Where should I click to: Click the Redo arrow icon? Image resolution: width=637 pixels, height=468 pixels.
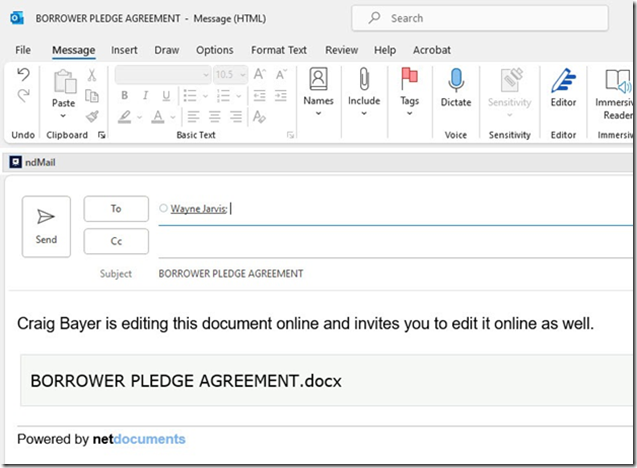click(x=23, y=95)
